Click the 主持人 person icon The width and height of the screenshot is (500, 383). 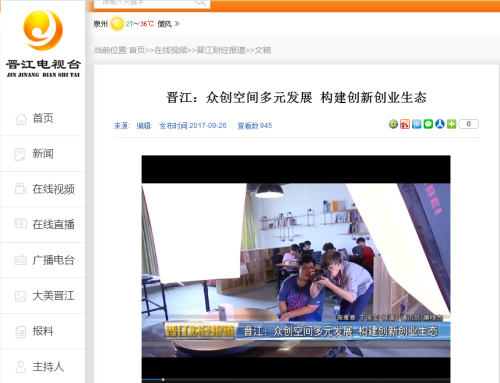pos(21,367)
